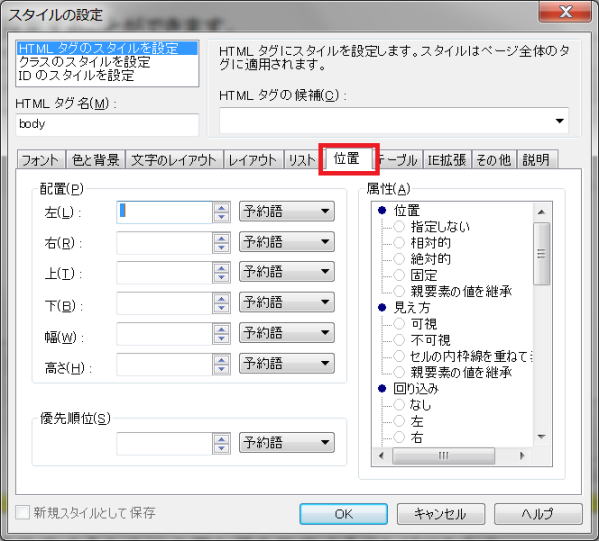Click the horizontal scroll right arrow in 属性 list
Image resolution: width=599 pixels, height=541 pixels.
tap(522, 455)
